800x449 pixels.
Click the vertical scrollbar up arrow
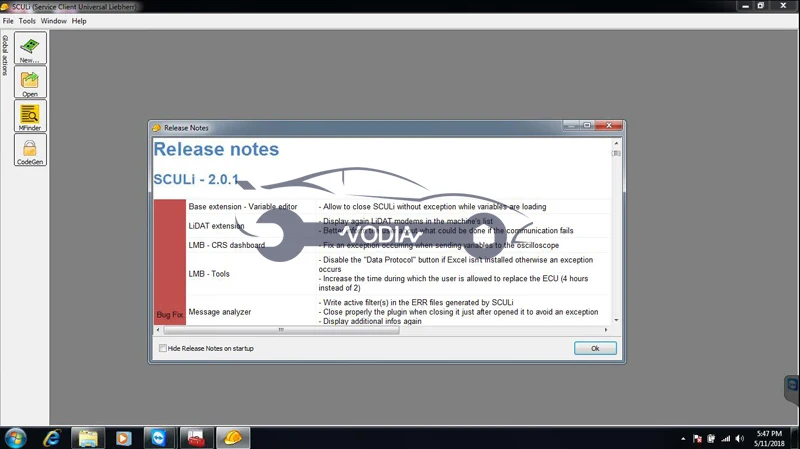coord(616,143)
